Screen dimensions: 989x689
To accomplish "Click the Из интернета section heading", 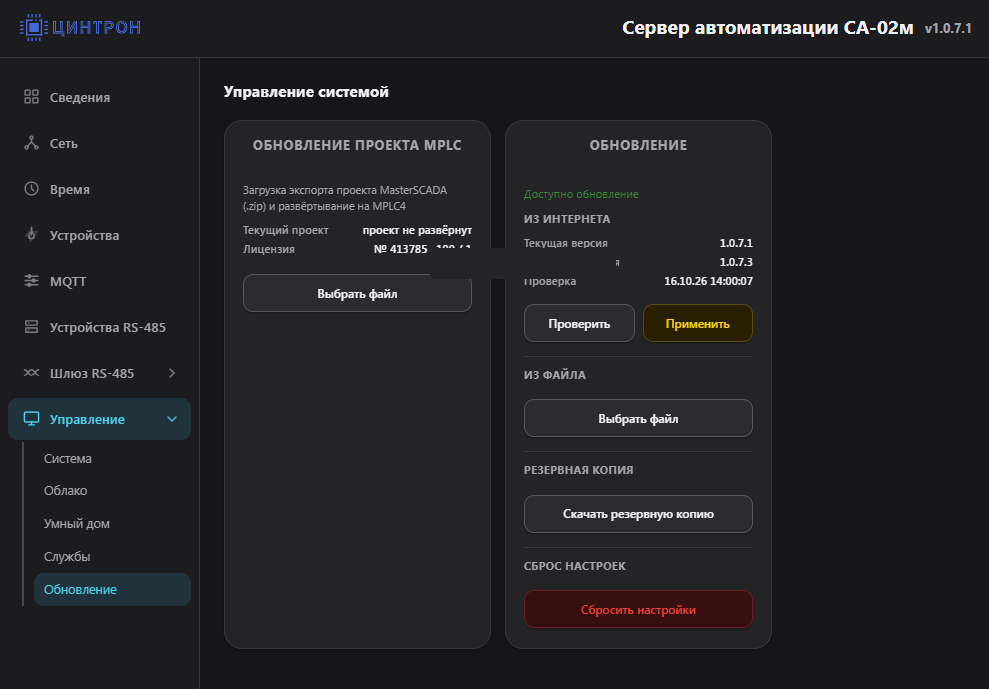I will click(x=567, y=219).
